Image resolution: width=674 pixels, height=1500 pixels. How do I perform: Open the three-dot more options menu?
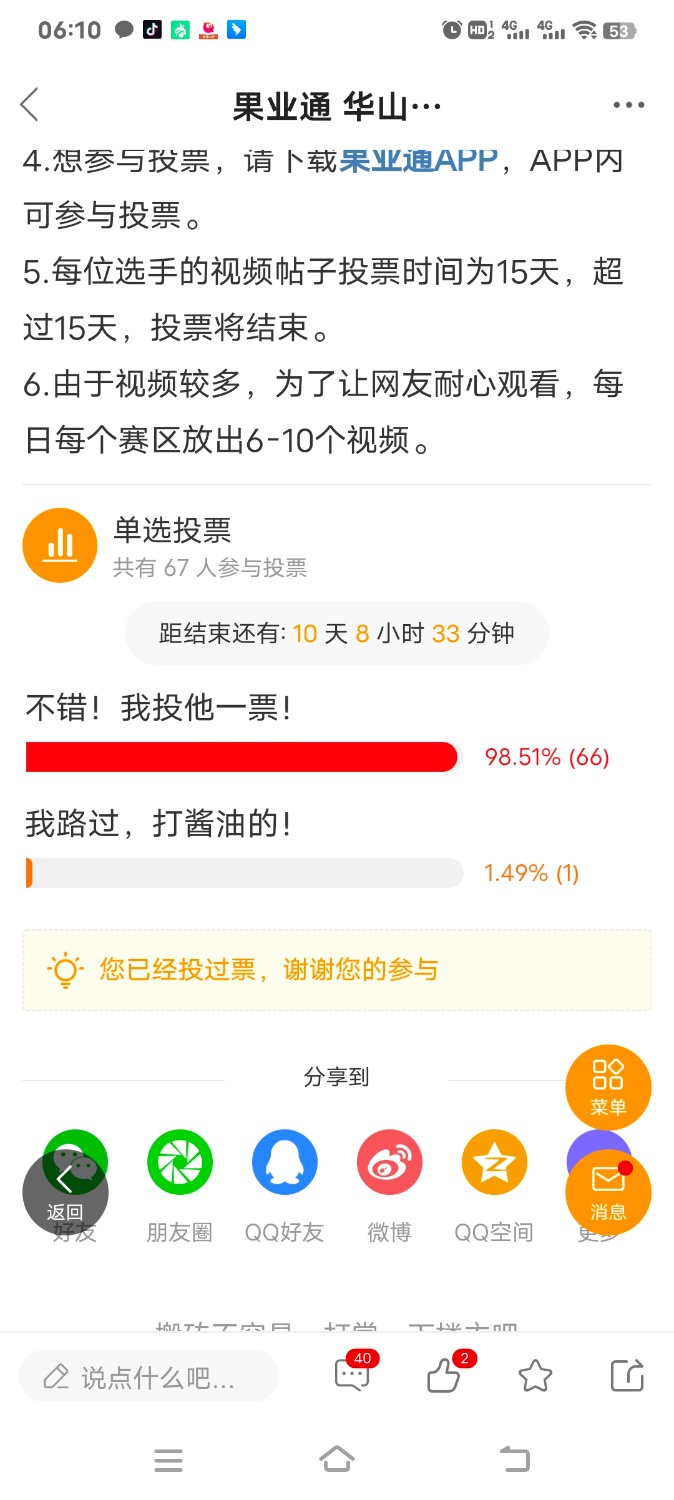(628, 105)
